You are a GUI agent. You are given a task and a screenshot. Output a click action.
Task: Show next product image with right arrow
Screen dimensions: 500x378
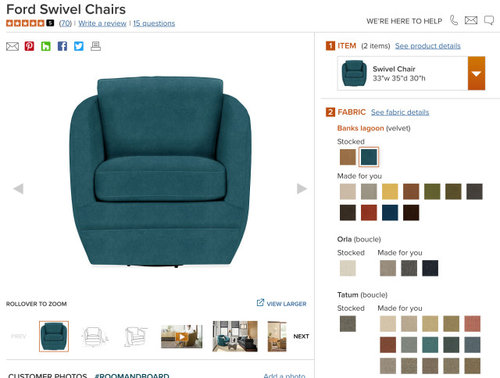(x=302, y=189)
